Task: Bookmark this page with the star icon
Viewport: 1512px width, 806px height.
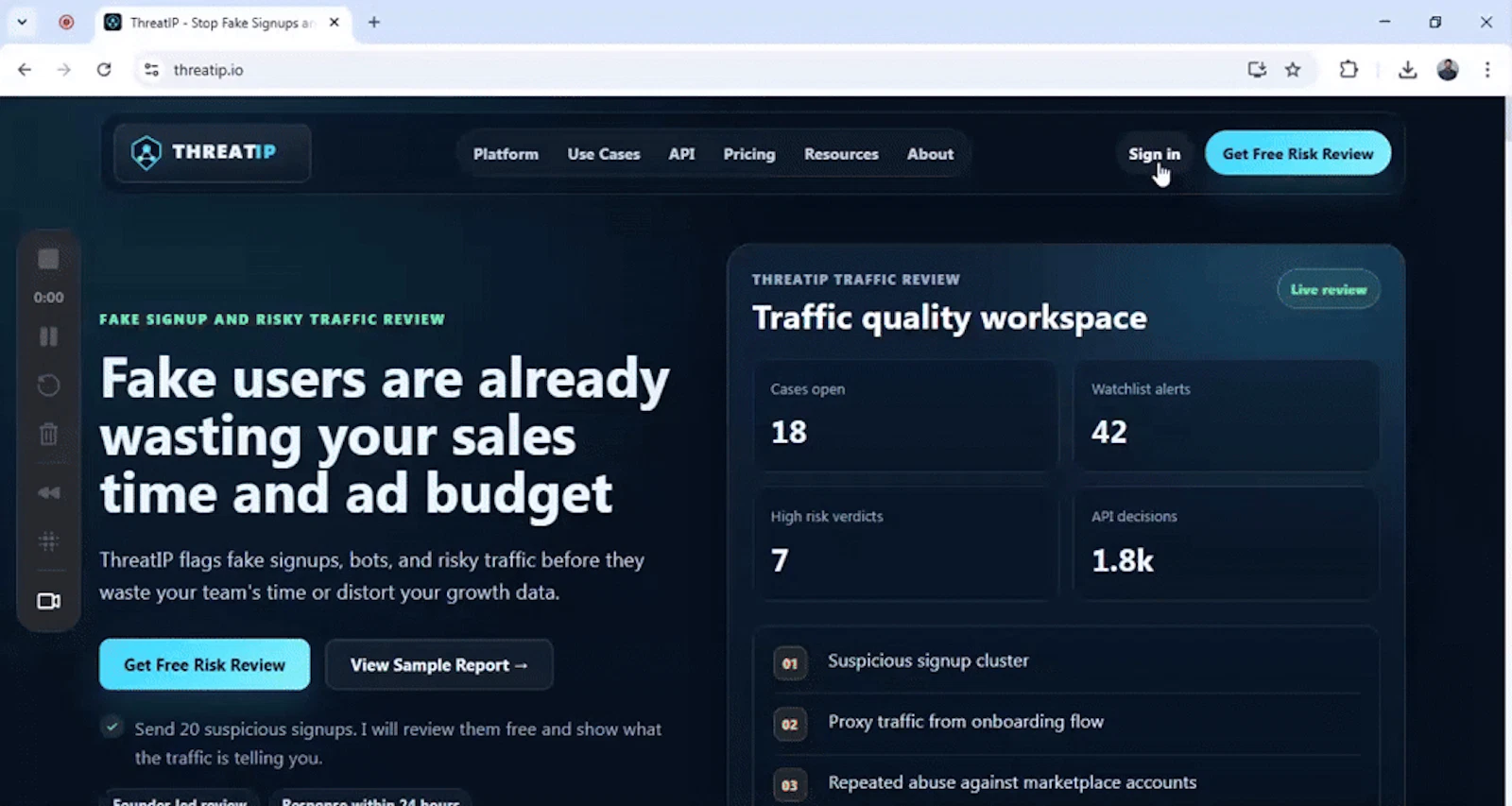Action: pos(1293,69)
